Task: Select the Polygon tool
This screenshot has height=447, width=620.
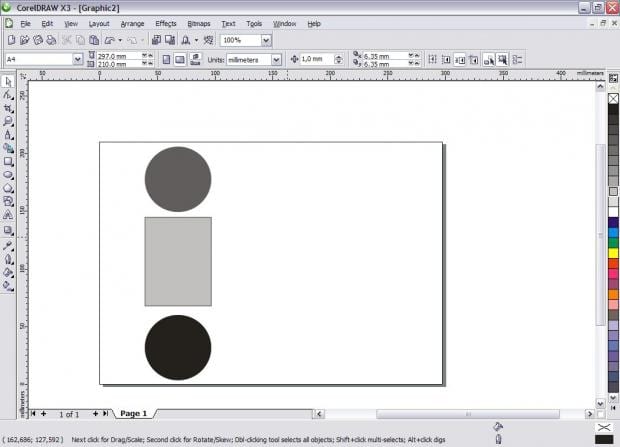Action: pyautogui.click(x=8, y=188)
